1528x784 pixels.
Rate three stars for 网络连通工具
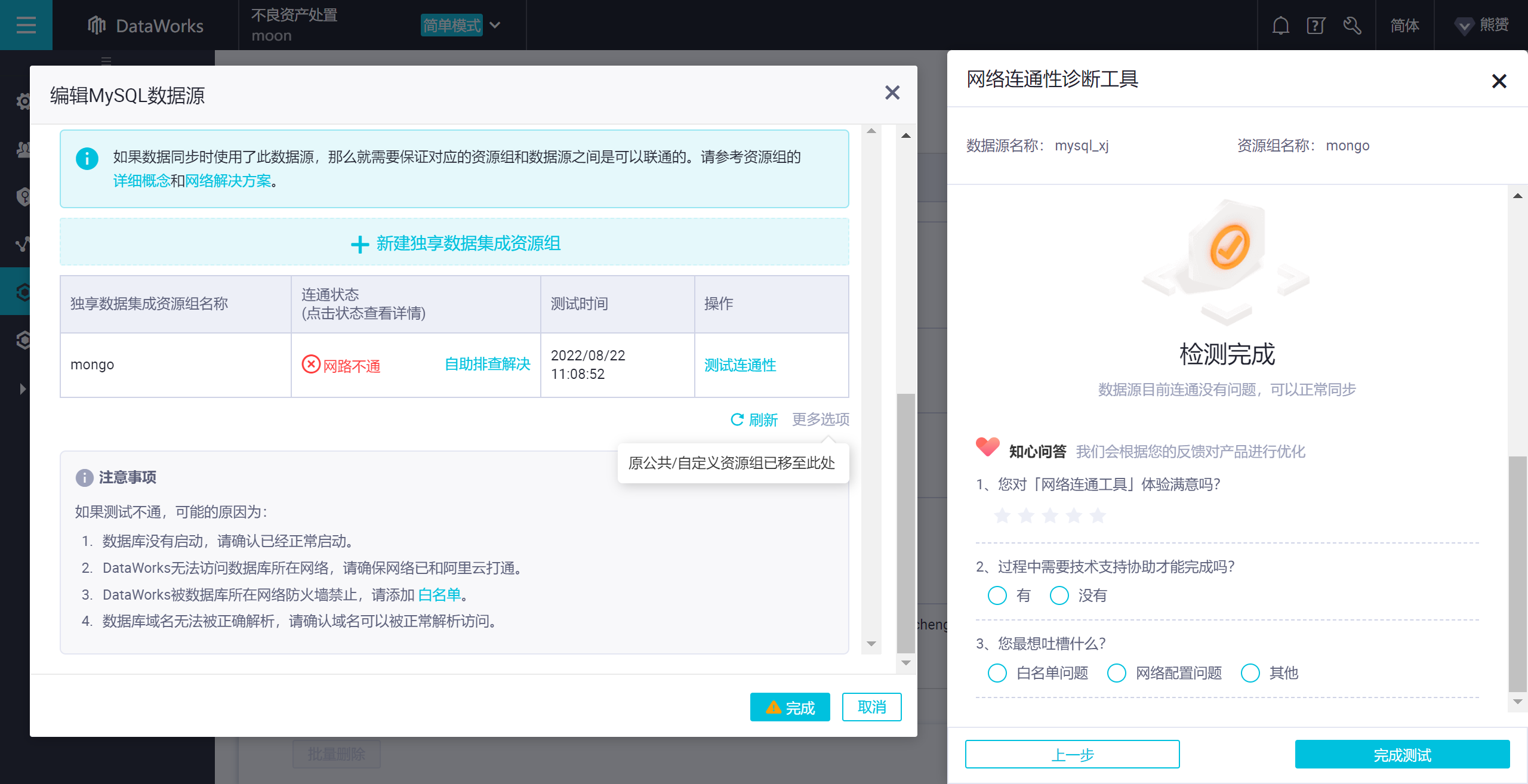coord(1050,515)
